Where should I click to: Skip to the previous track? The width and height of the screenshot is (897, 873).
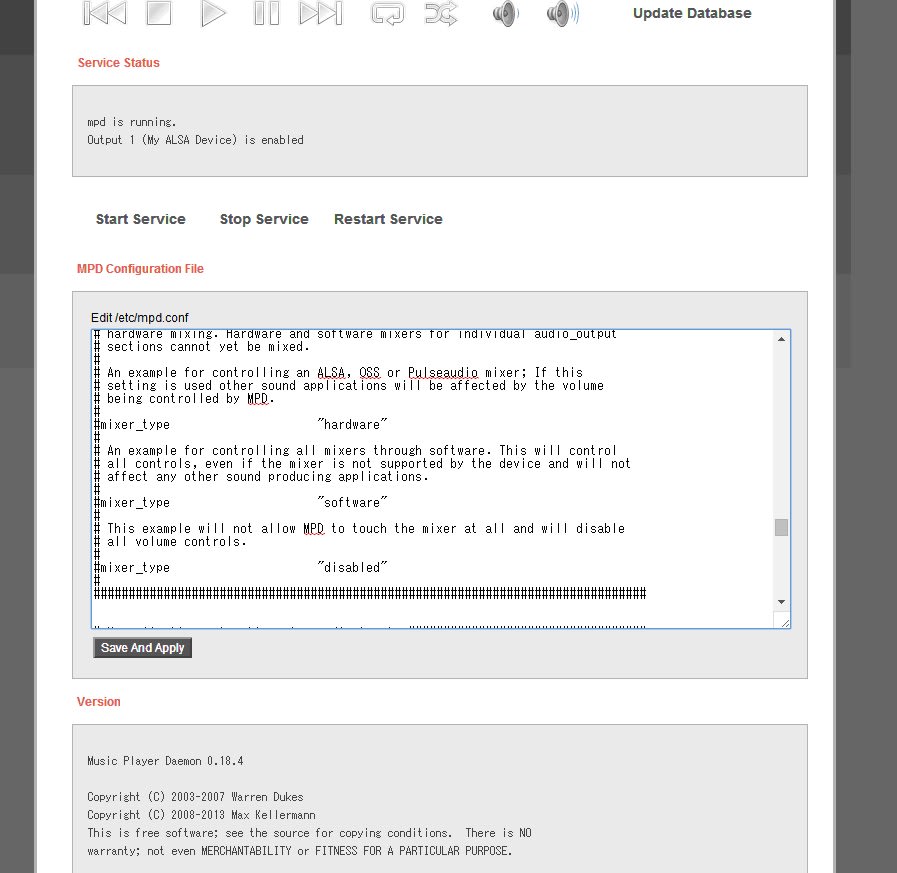(104, 13)
